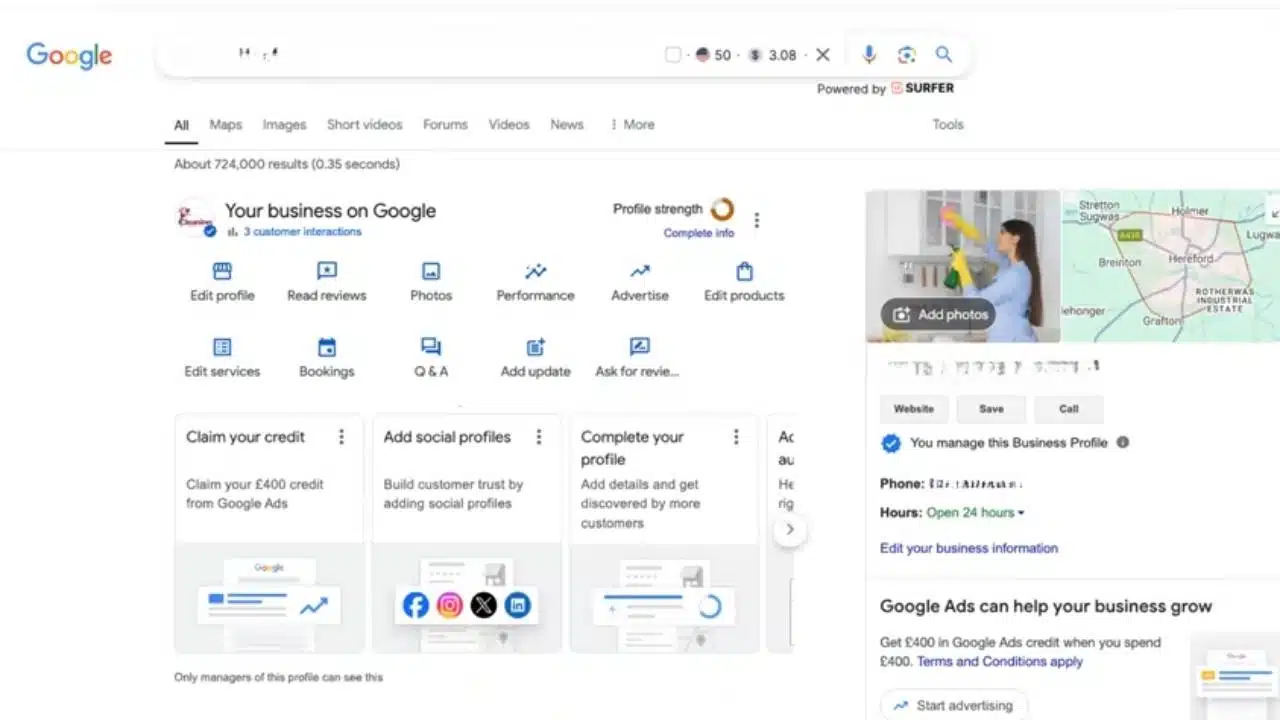Image resolution: width=1280 pixels, height=720 pixels.
Task: Click the Add update shortcut
Action: pos(536,358)
